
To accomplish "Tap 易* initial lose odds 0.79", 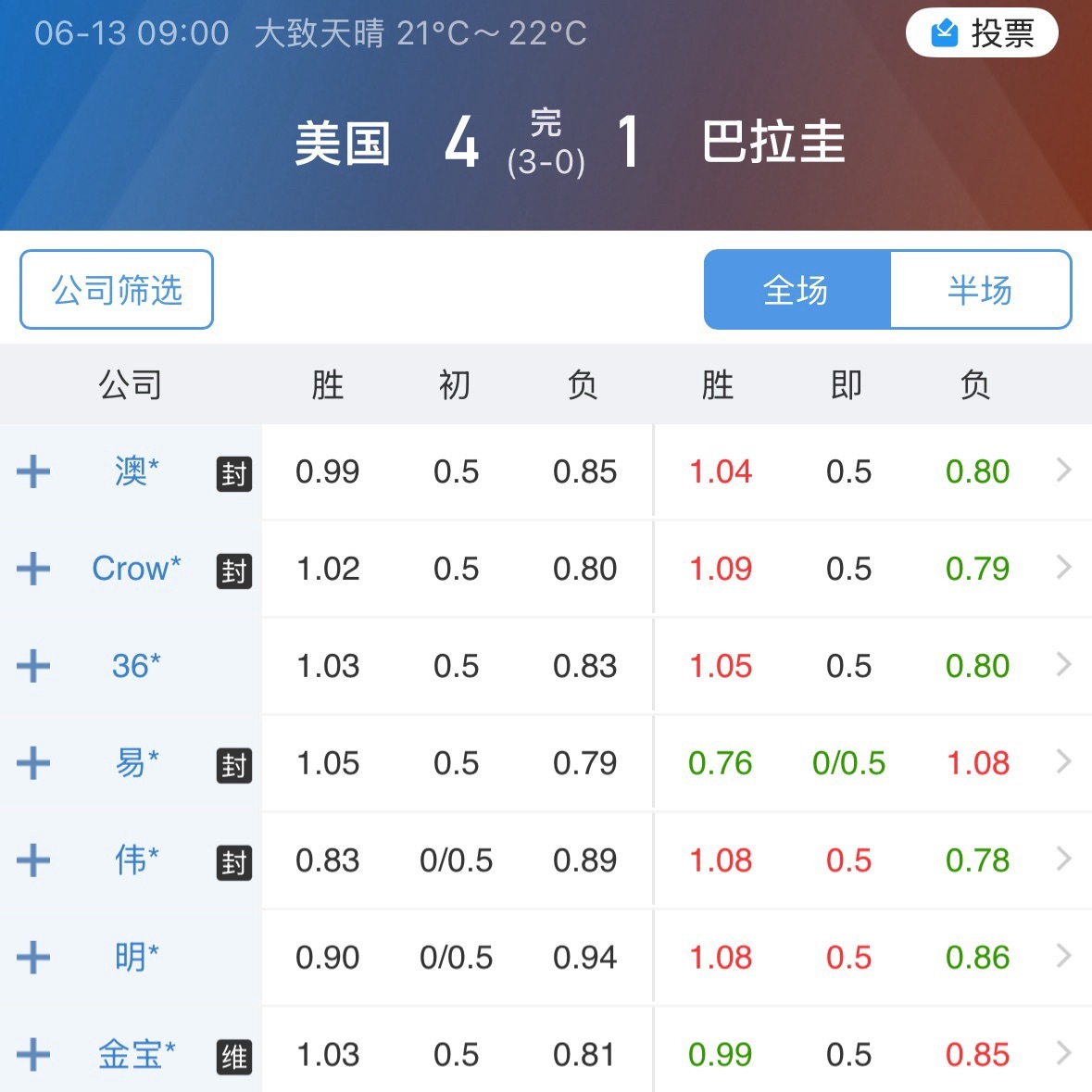I will (x=585, y=762).
